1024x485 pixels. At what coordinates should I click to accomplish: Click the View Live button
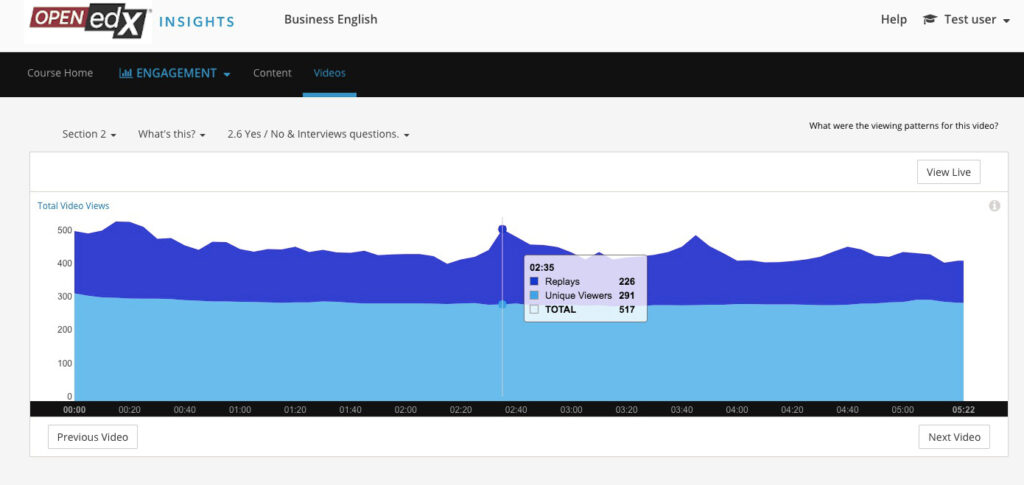pos(948,172)
